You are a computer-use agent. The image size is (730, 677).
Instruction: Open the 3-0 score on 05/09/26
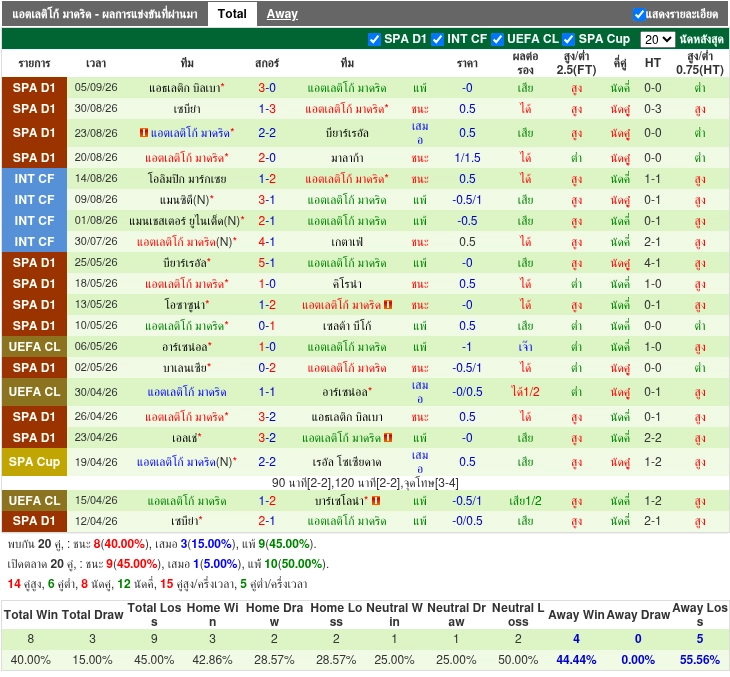click(x=267, y=88)
